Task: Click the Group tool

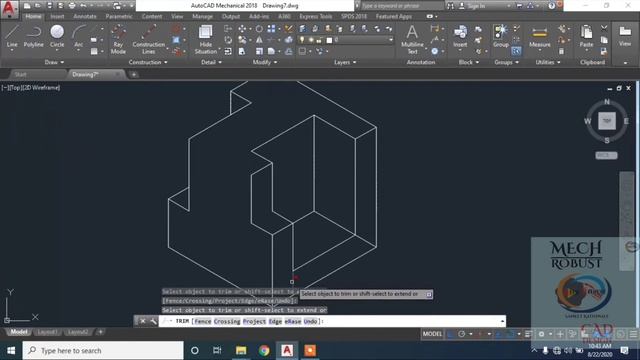Action: pyautogui.click(x=501, y=36)
